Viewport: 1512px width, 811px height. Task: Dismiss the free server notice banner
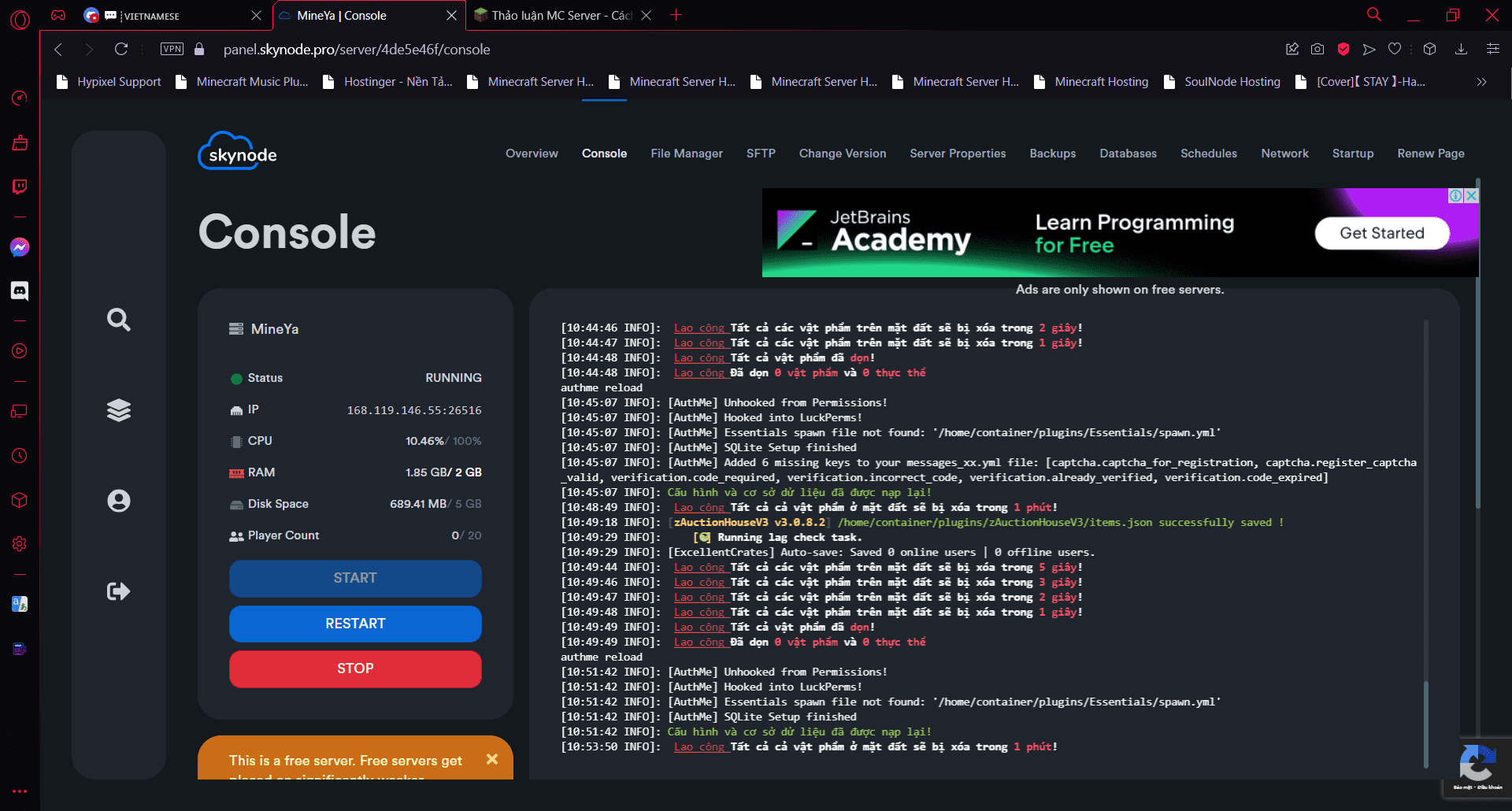pyautogui.click(x=492, y=759)
